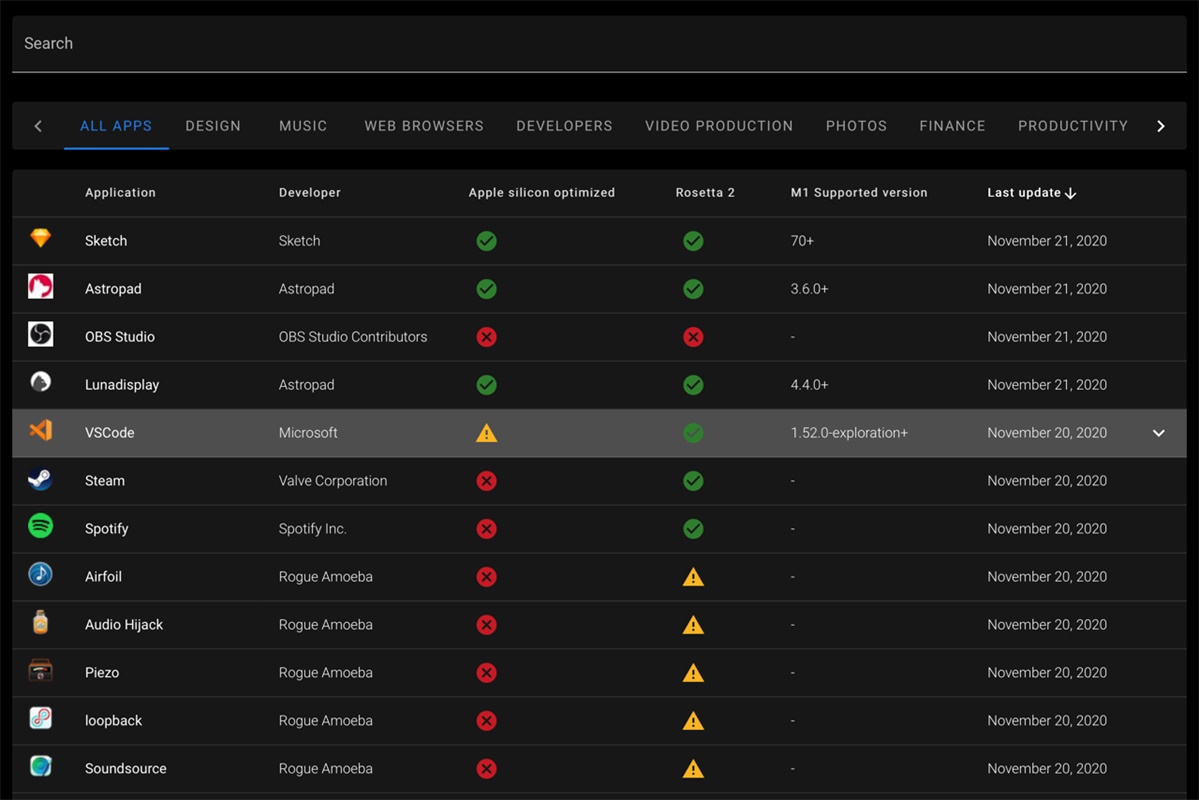
Task: Click Astropad's Rosetta 2 green check
Action: [693, 289]
